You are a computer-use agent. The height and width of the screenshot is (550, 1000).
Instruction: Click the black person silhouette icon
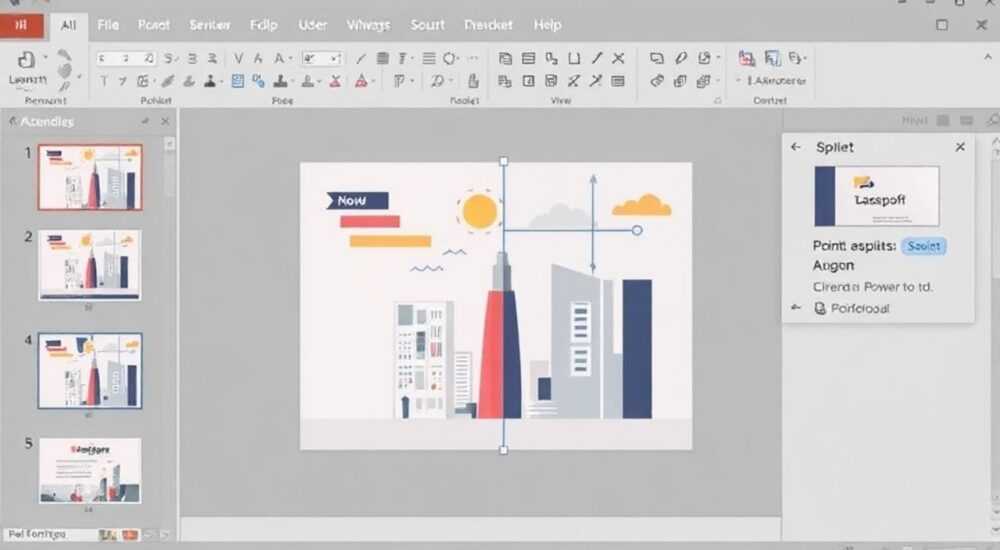[210, 81]
